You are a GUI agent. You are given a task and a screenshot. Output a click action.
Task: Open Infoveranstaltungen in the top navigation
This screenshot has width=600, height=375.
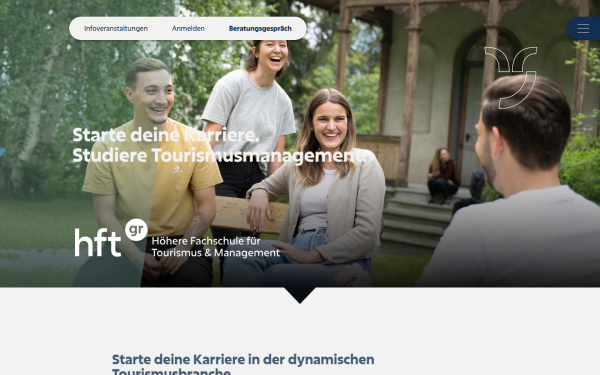116,28
